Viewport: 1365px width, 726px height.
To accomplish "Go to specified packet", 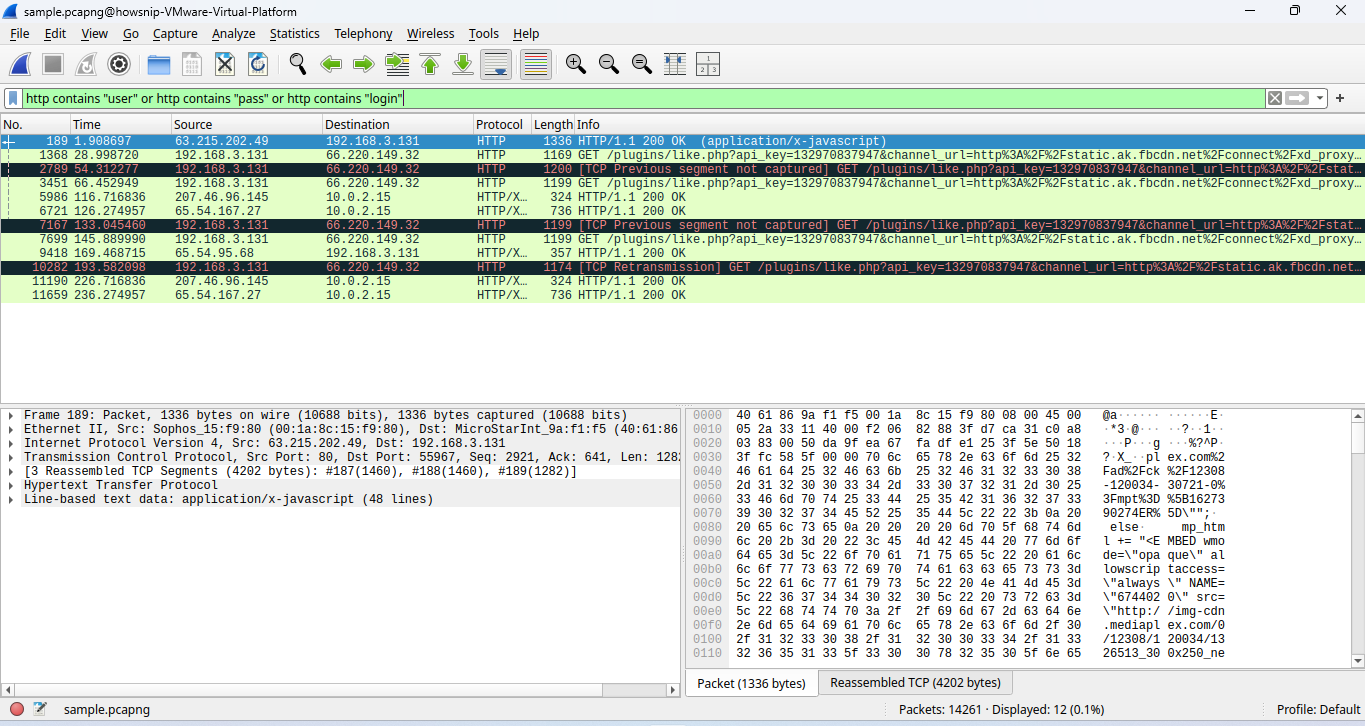I will point(397,64).
